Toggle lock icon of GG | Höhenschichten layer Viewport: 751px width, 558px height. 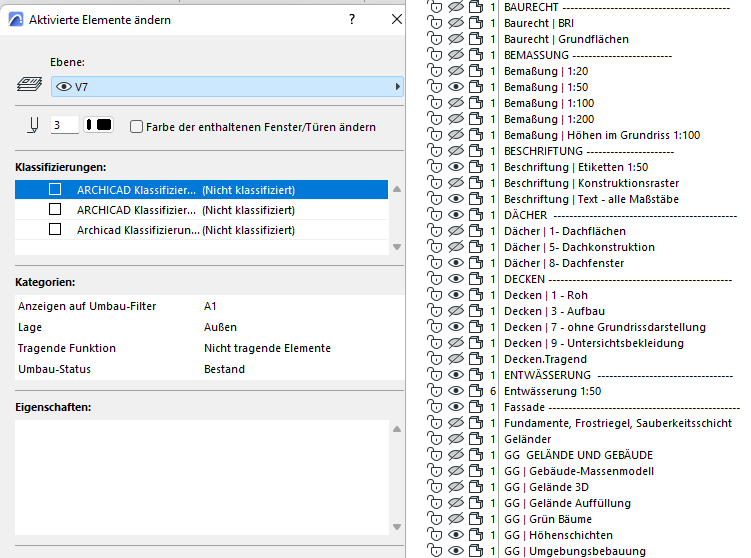click(435, 535)
